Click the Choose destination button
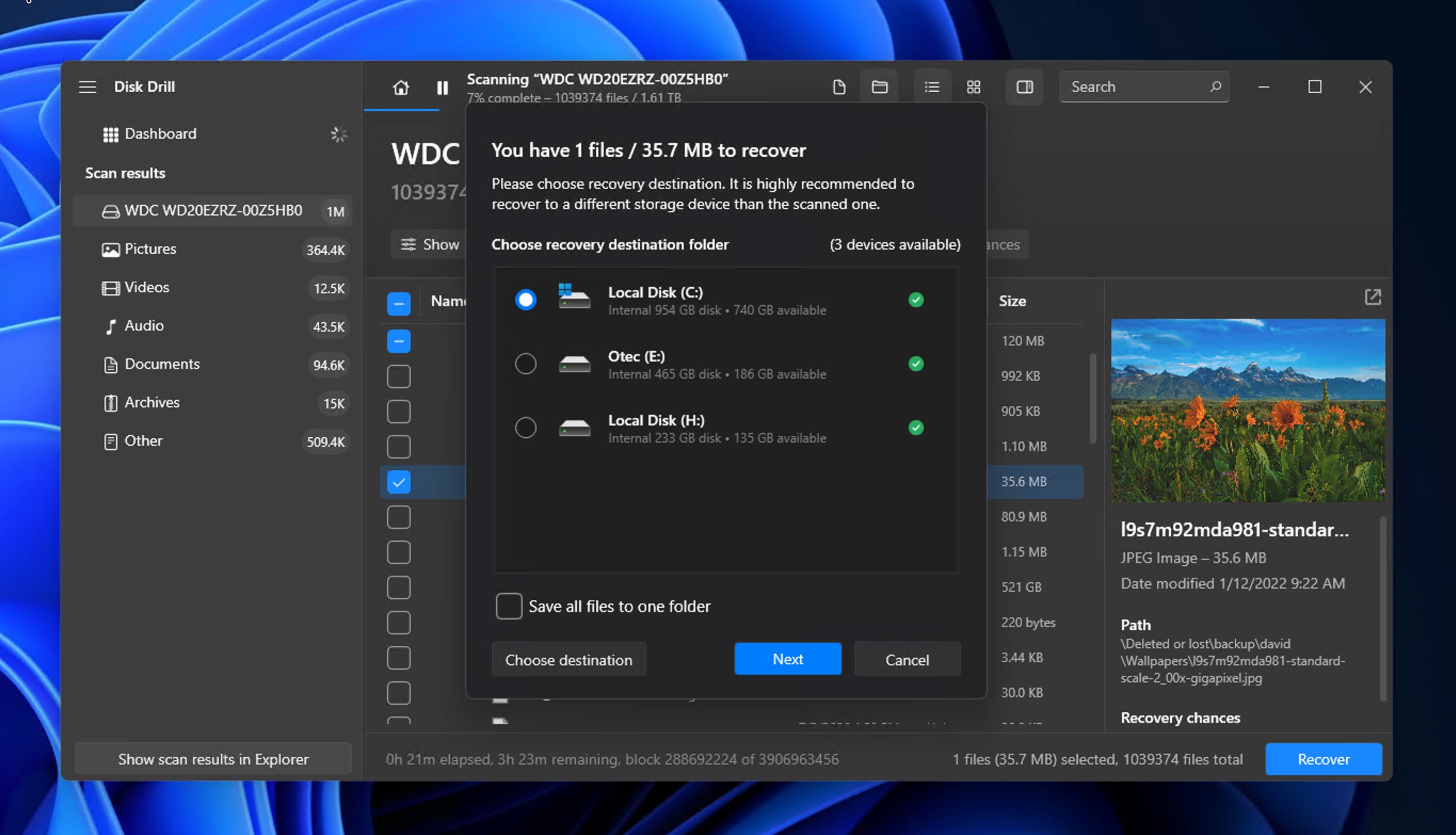 coord(569,660)
